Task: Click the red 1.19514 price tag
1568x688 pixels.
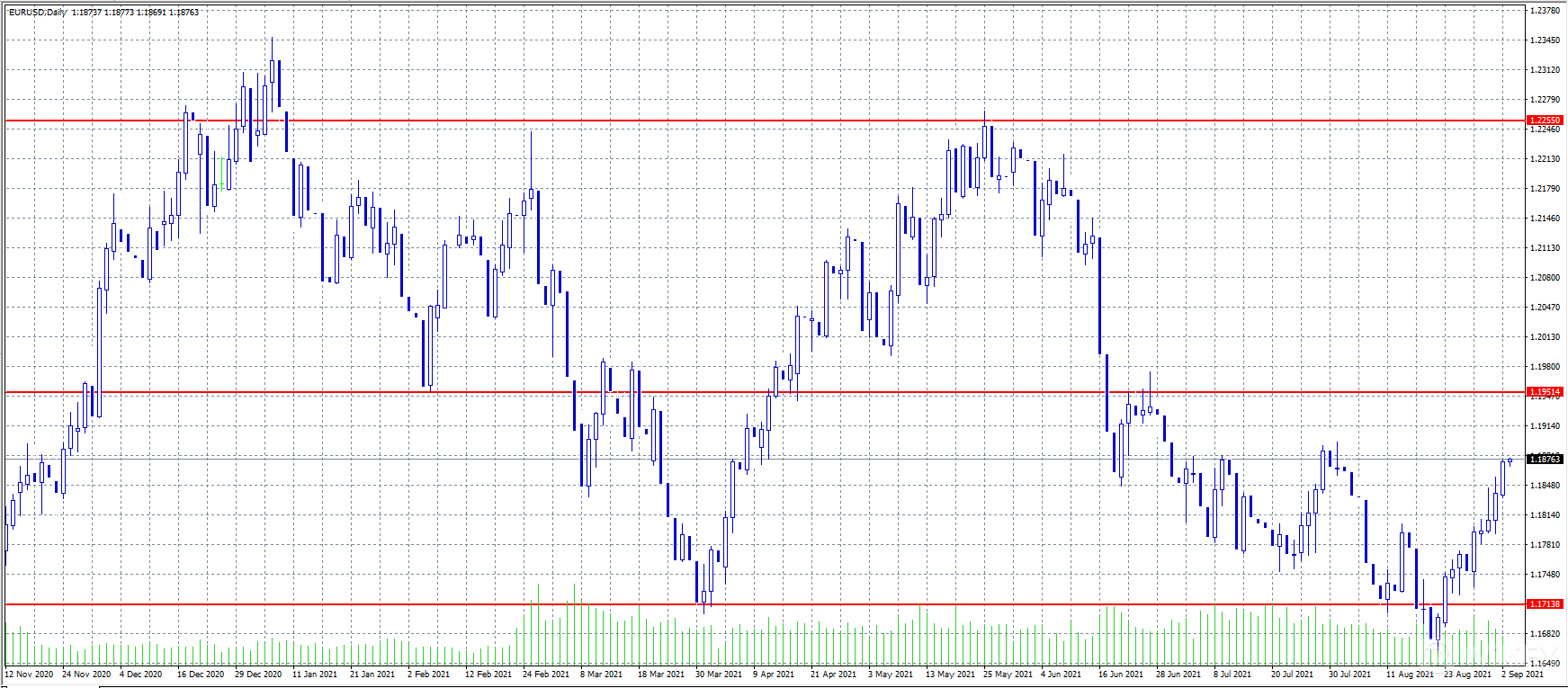Action: pos(1545,392)
